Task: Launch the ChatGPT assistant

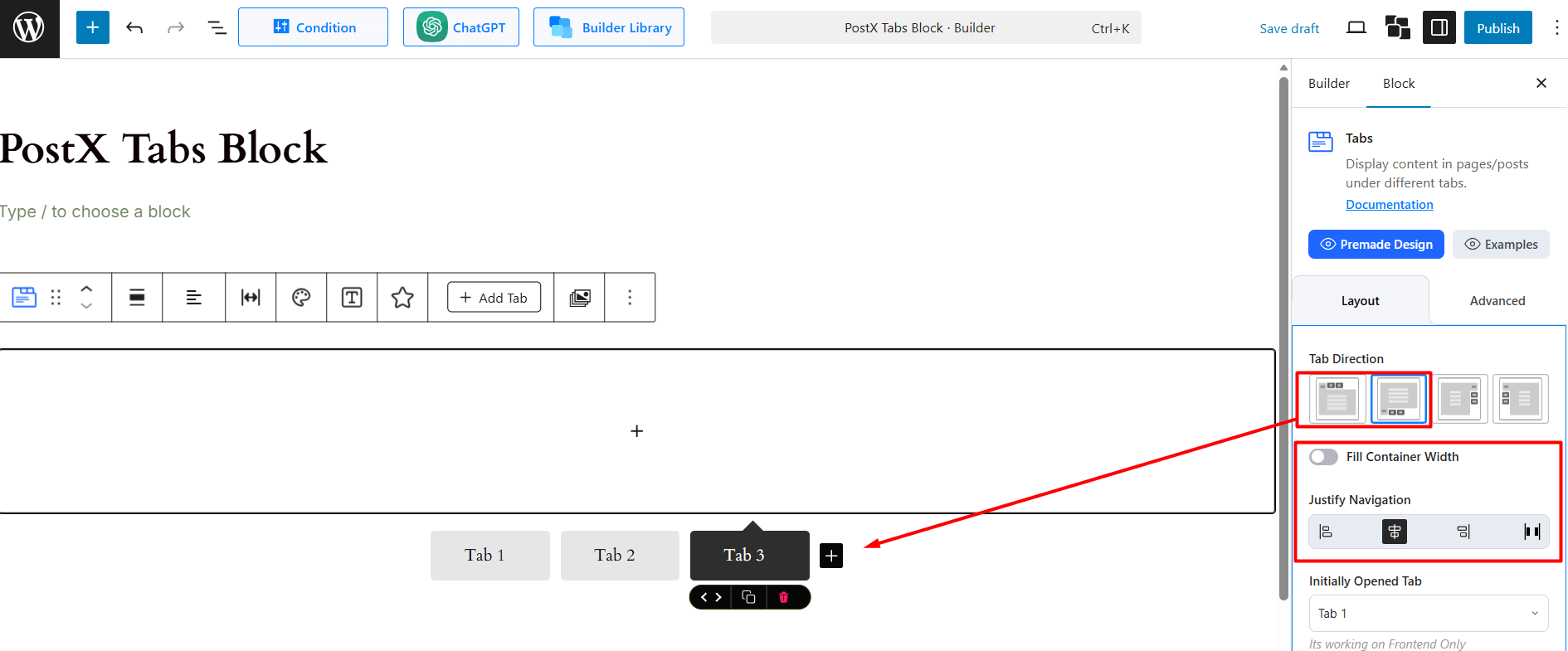Action: coord(460,27)
